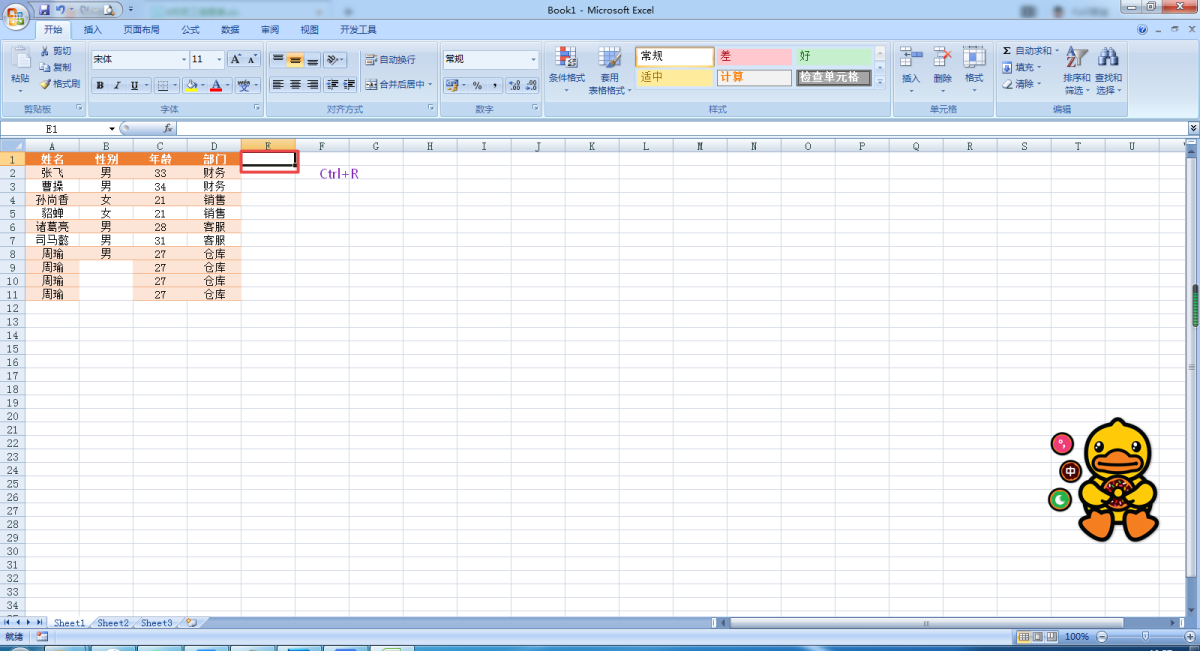
Task: Click the Cut (剪切) scissors icon
Action: click(45, 51)
